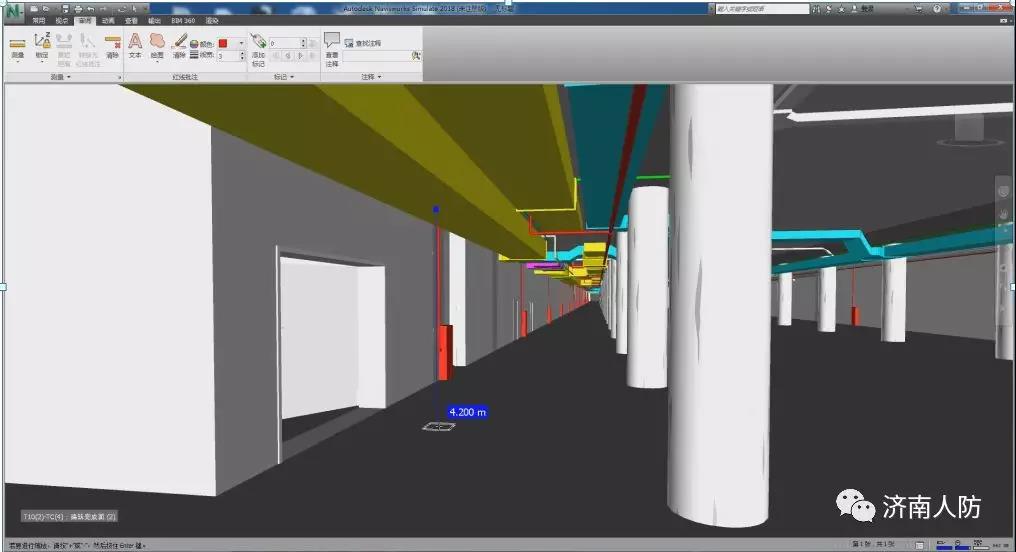Click the red redline color swatch
This screenshot has width=1016, height=552.
point(224,43)
